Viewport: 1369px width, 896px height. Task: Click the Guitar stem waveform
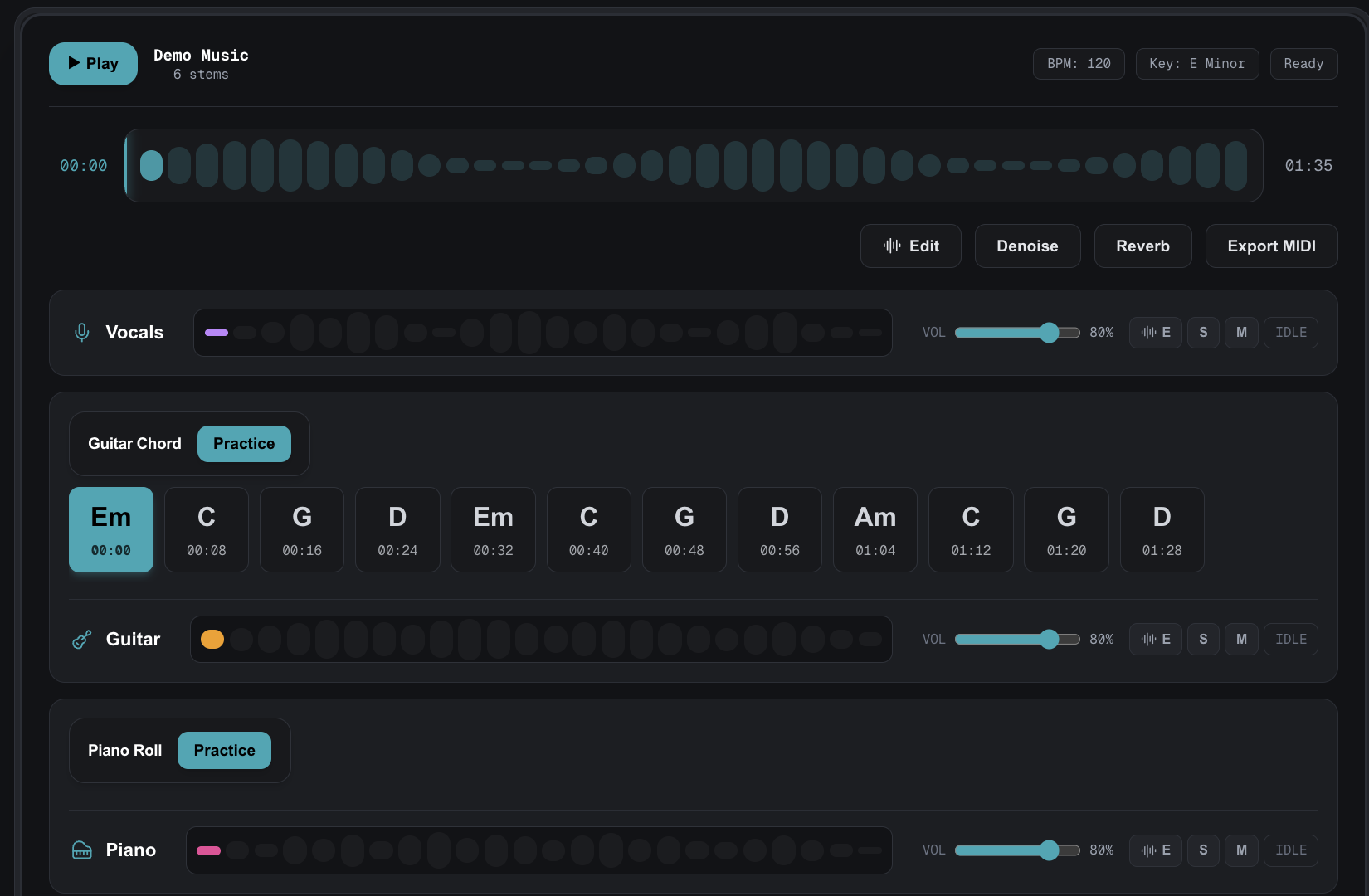(541, 640)
